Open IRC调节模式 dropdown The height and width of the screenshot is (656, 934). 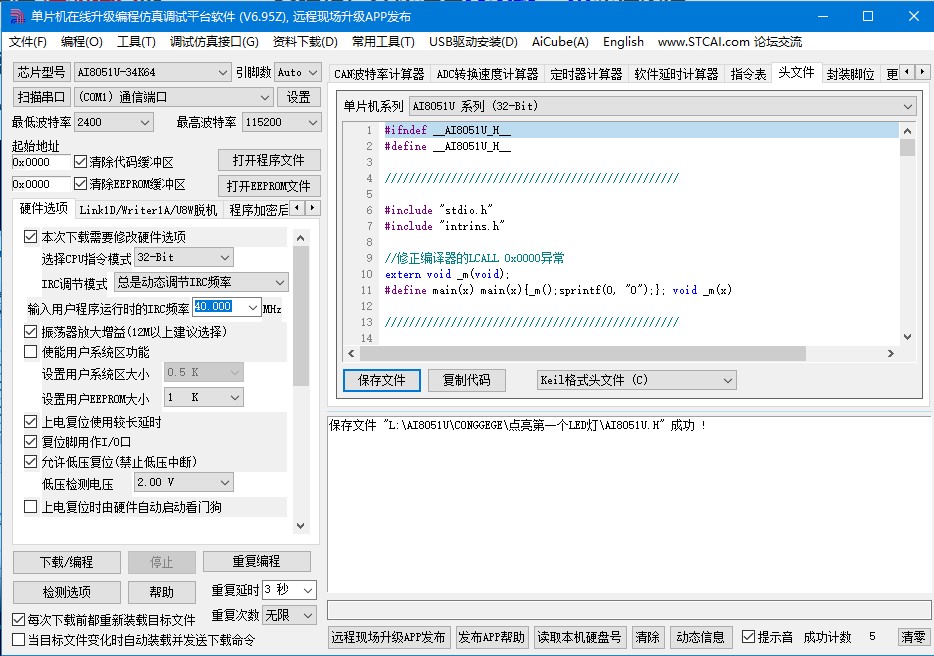click(201, 282)
